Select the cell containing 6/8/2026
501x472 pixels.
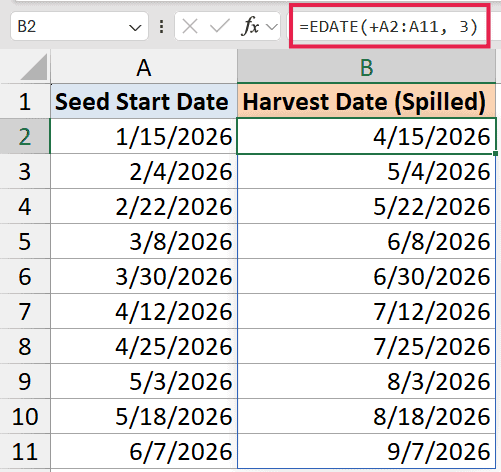366,241
